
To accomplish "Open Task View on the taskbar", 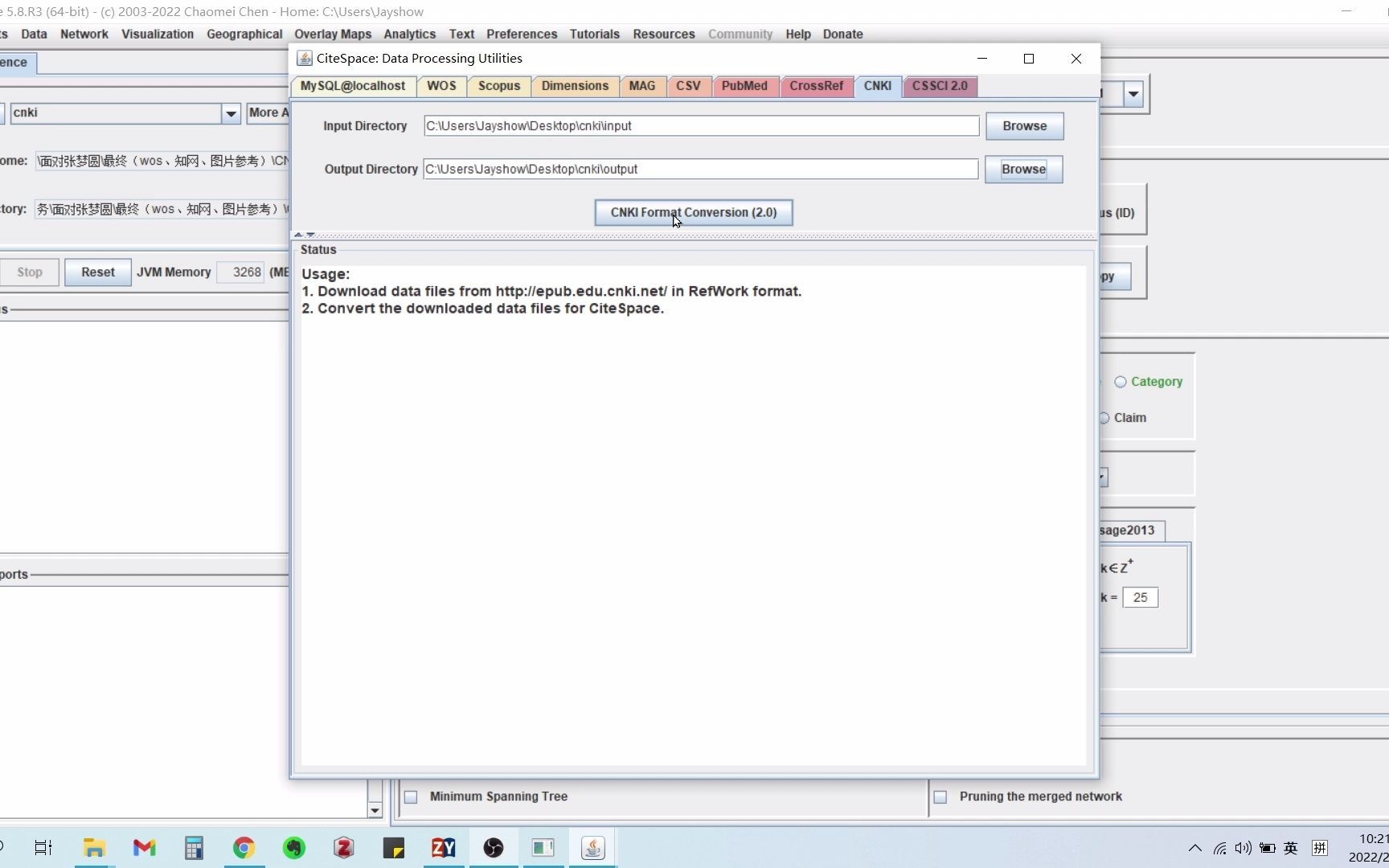I will tap(43, 847).
